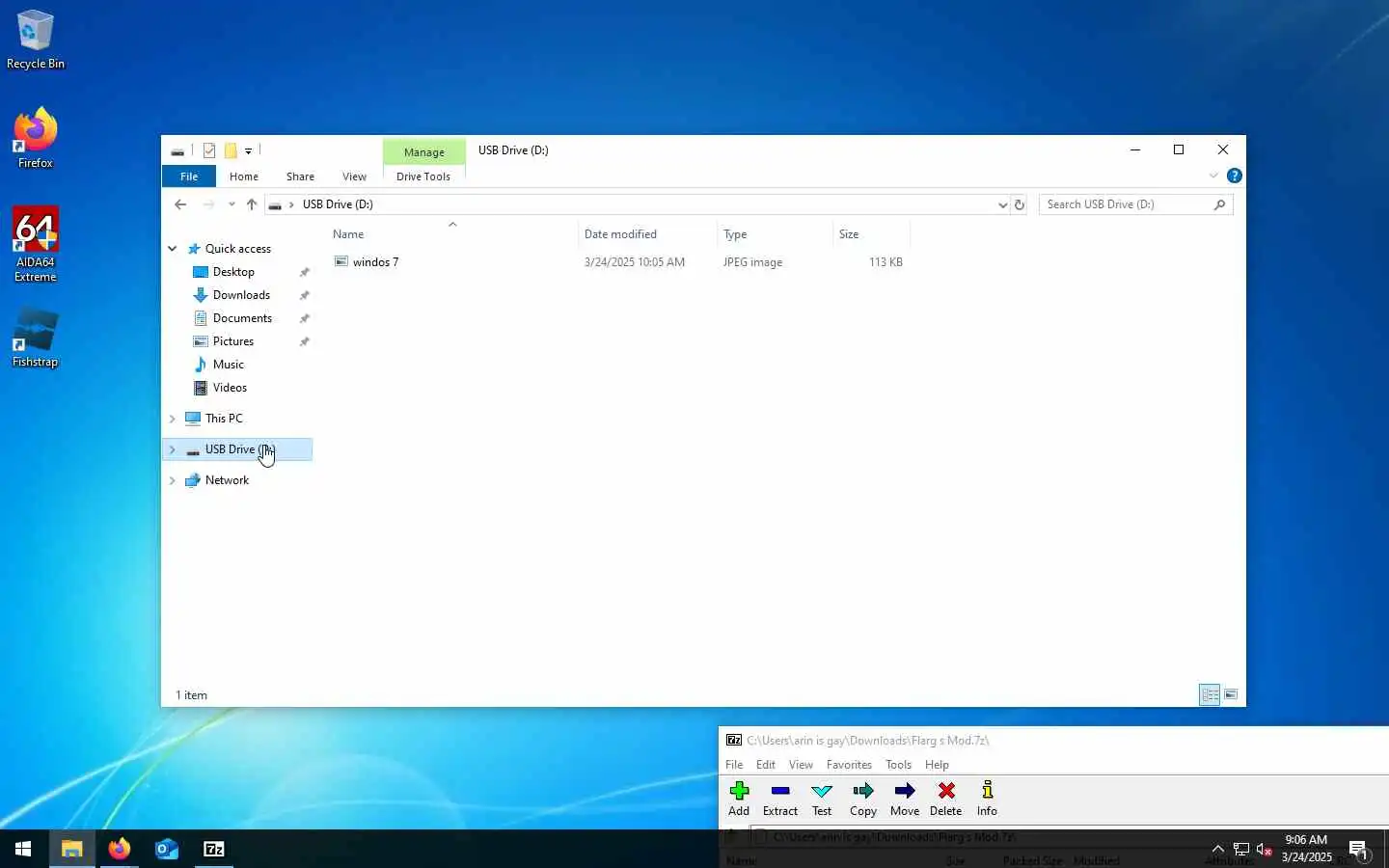Go up one folder level
Viewport: 1389px width, 868px height.
point(252,204)
